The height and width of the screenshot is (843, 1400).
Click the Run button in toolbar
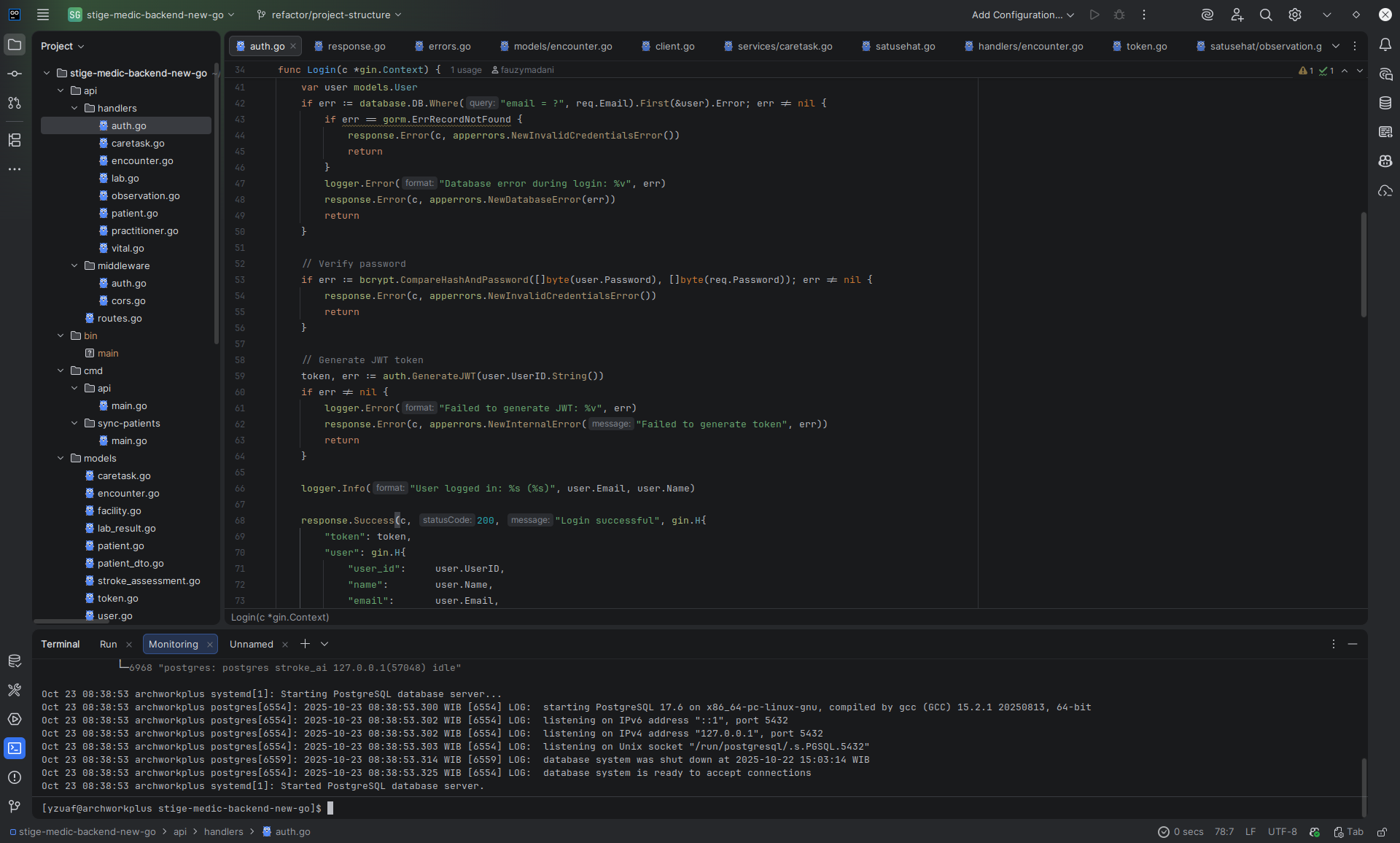click(x=1094, y=15)
